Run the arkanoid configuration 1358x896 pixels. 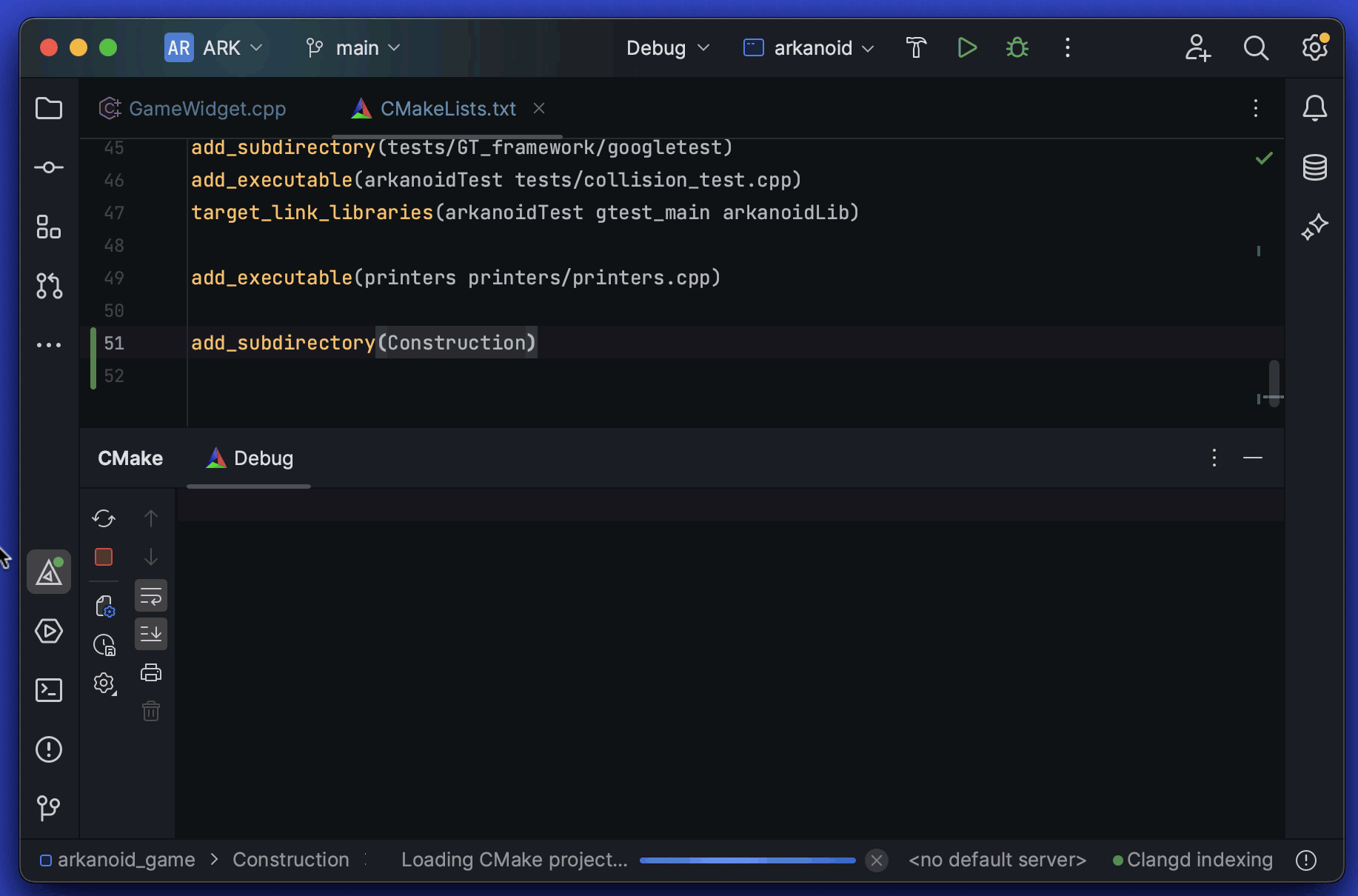point(966,47)
